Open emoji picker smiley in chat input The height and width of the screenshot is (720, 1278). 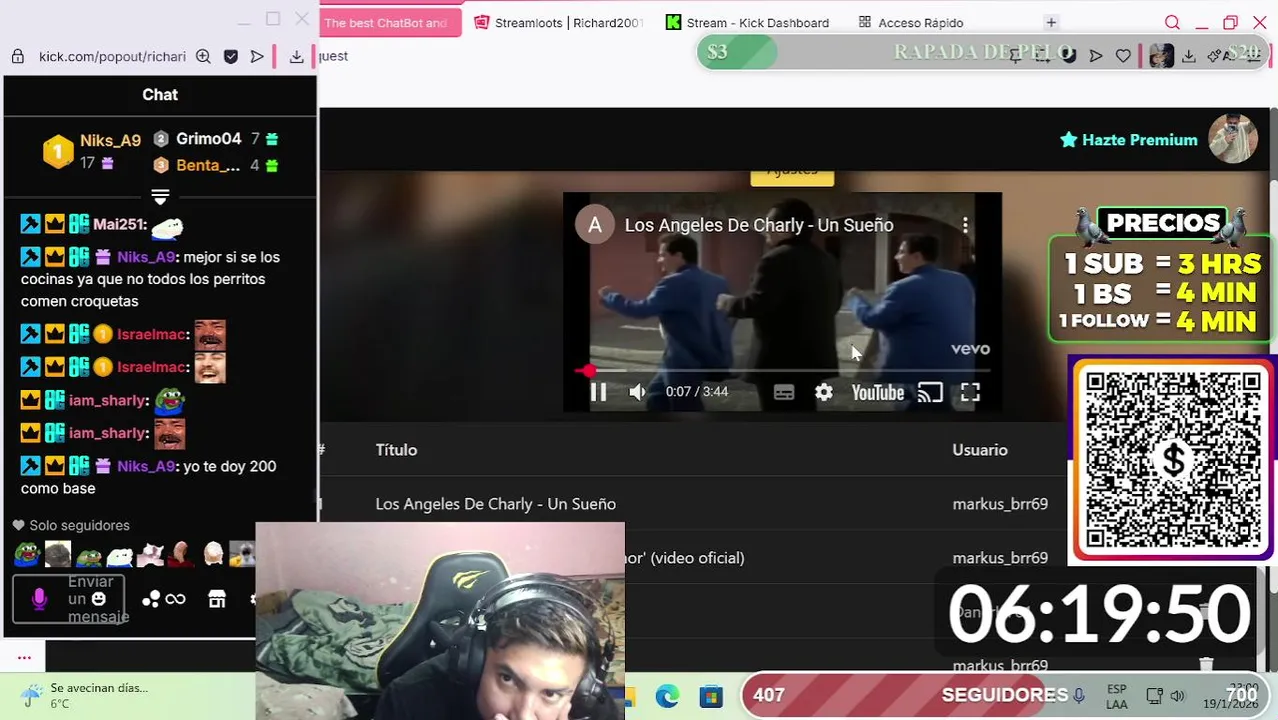pos(98,599)
